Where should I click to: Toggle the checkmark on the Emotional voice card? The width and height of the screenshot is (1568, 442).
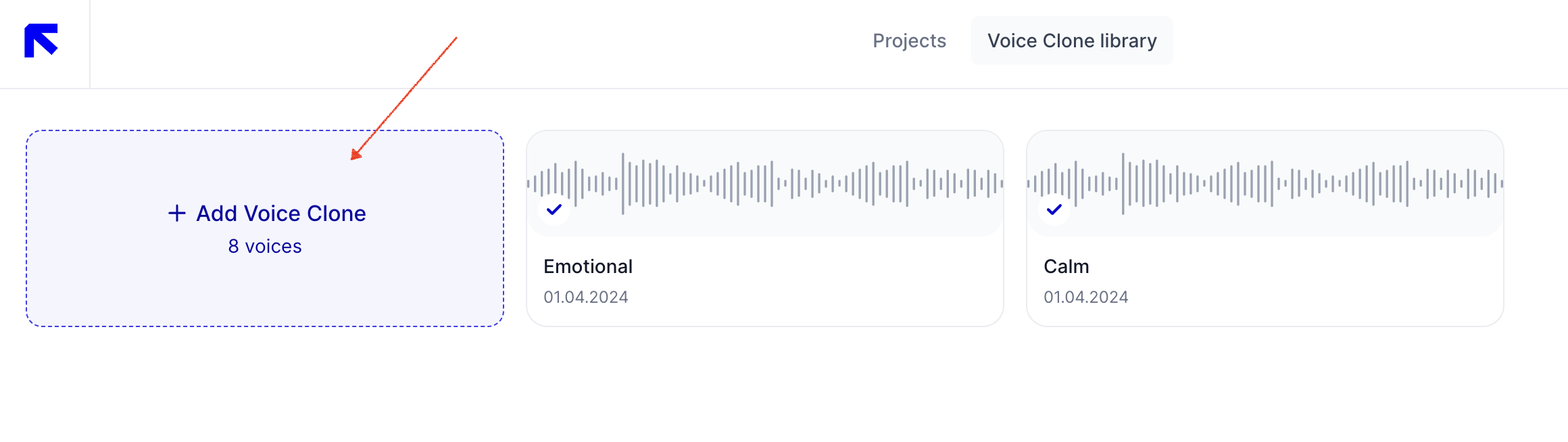click(554, 210)
